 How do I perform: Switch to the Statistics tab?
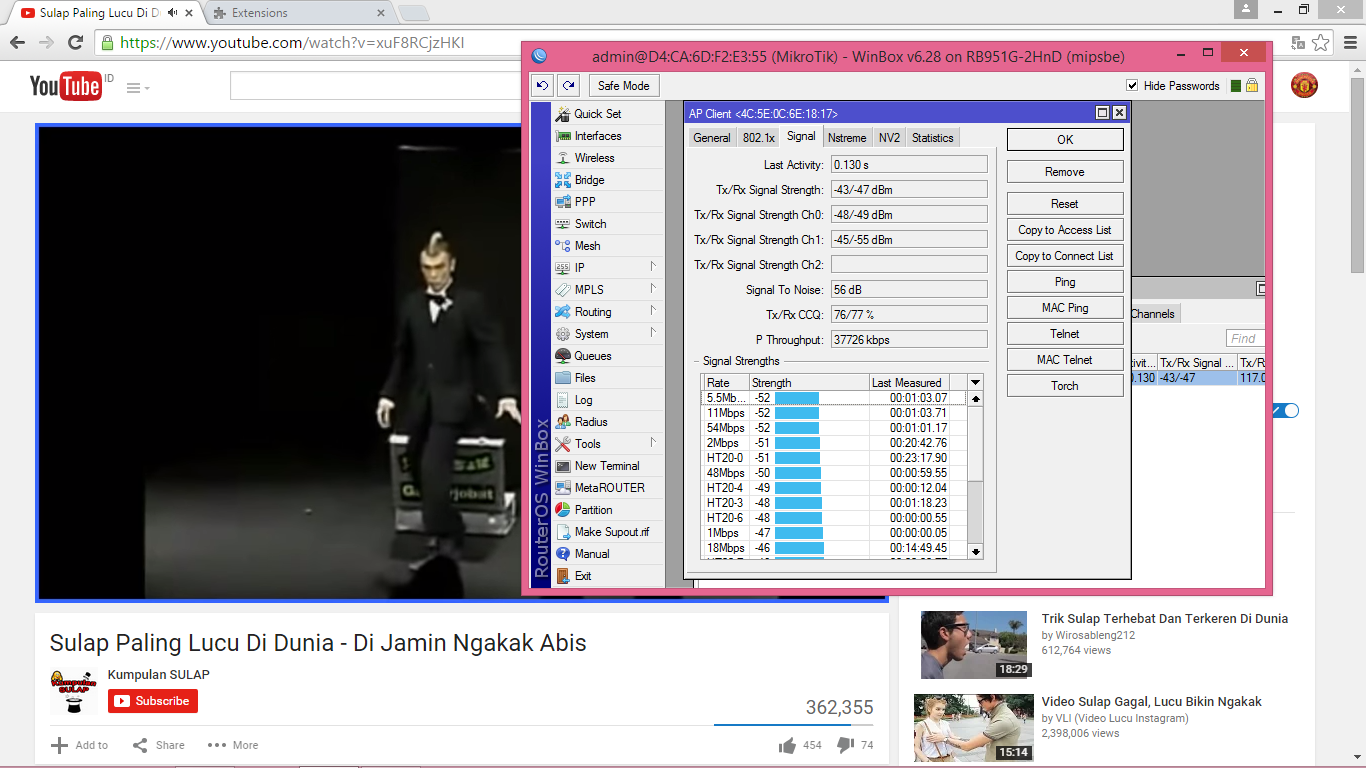tap(933, 138)
